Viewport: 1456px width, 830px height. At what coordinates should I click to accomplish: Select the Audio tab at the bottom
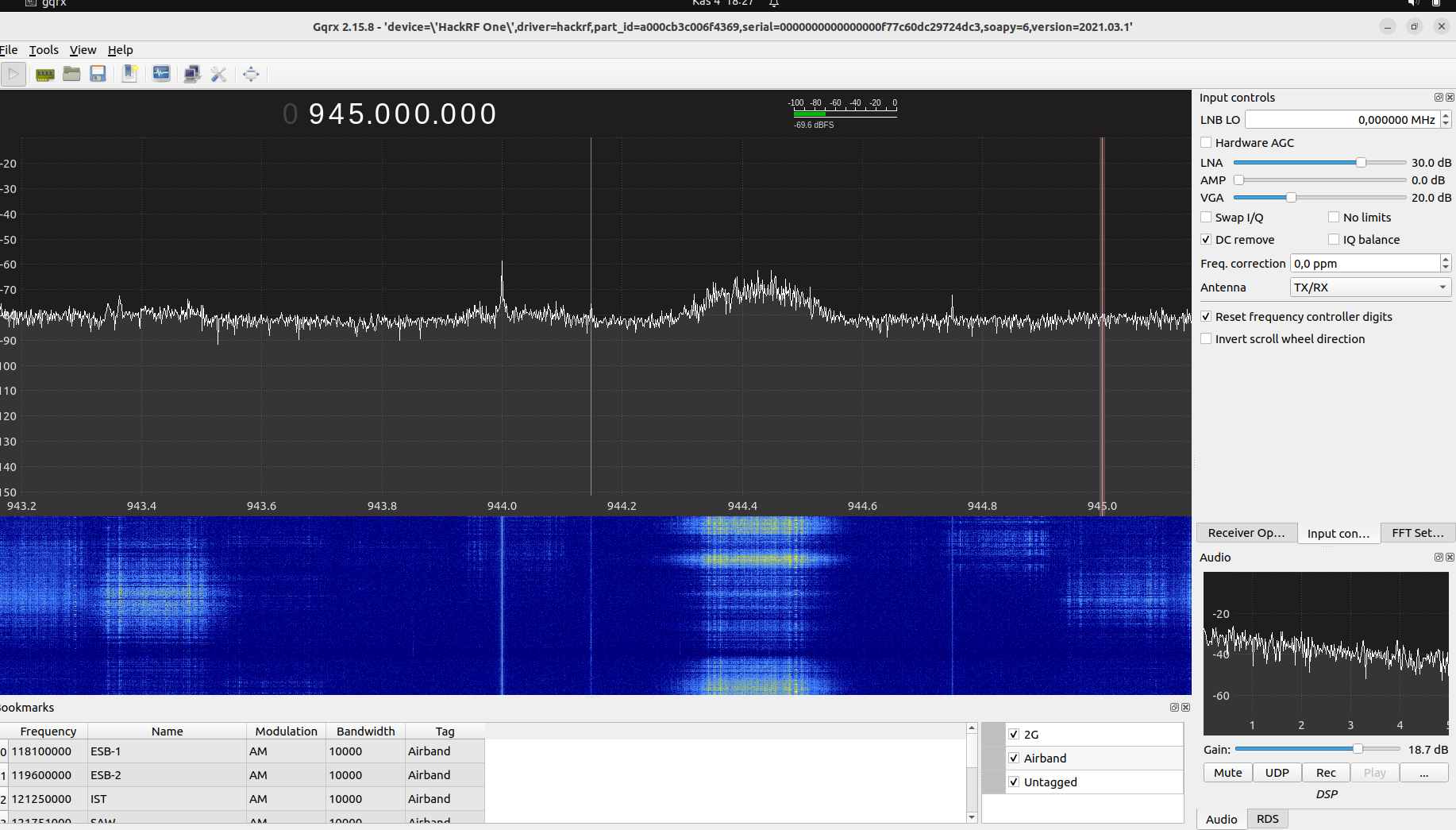coord(1222,820)
